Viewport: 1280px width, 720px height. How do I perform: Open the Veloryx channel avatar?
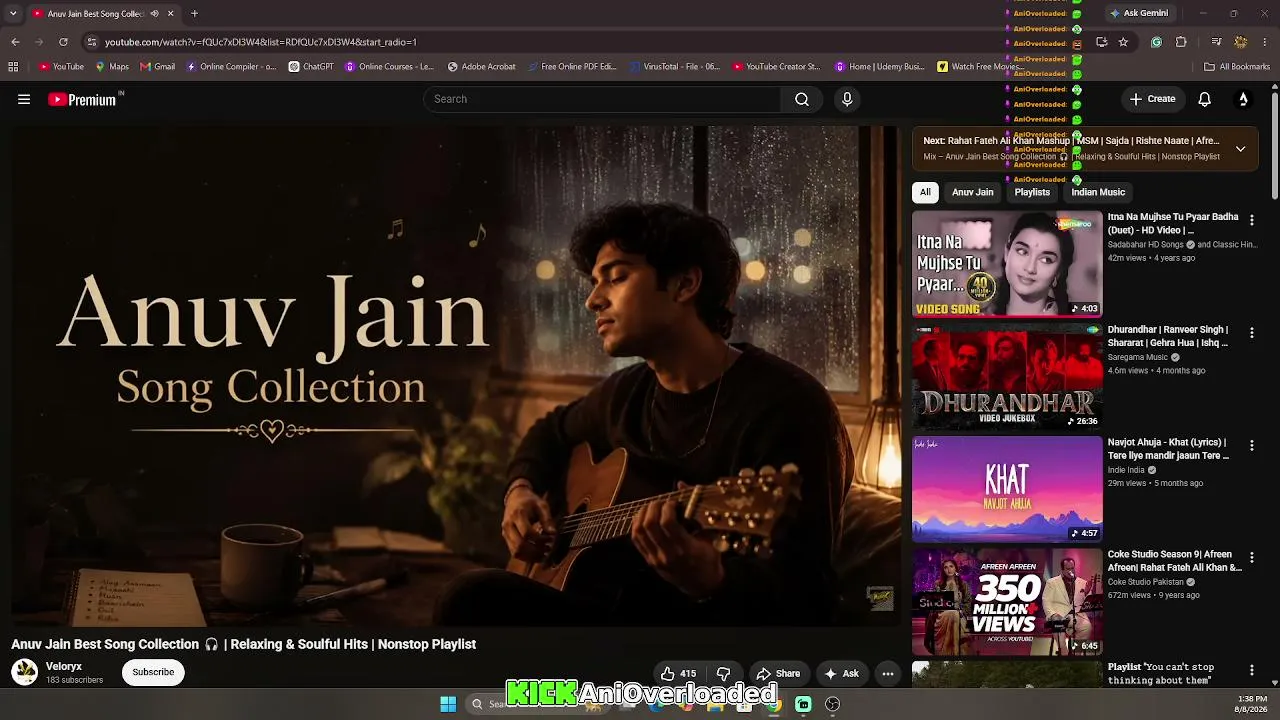(25, 672)
